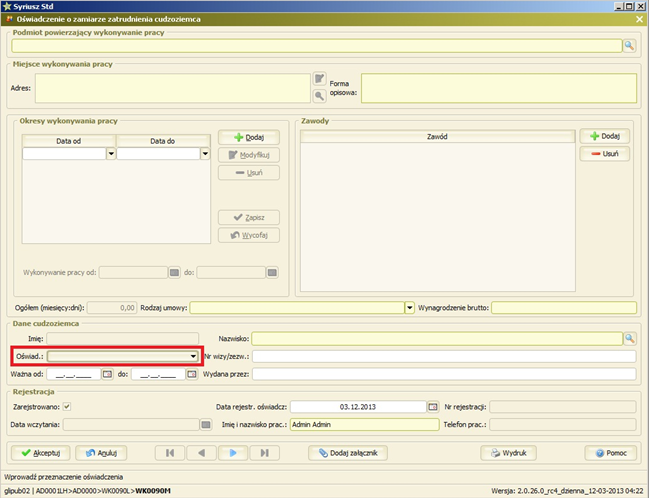
Task: Maximize the Syriusz Std window
Action: [629, 6]
